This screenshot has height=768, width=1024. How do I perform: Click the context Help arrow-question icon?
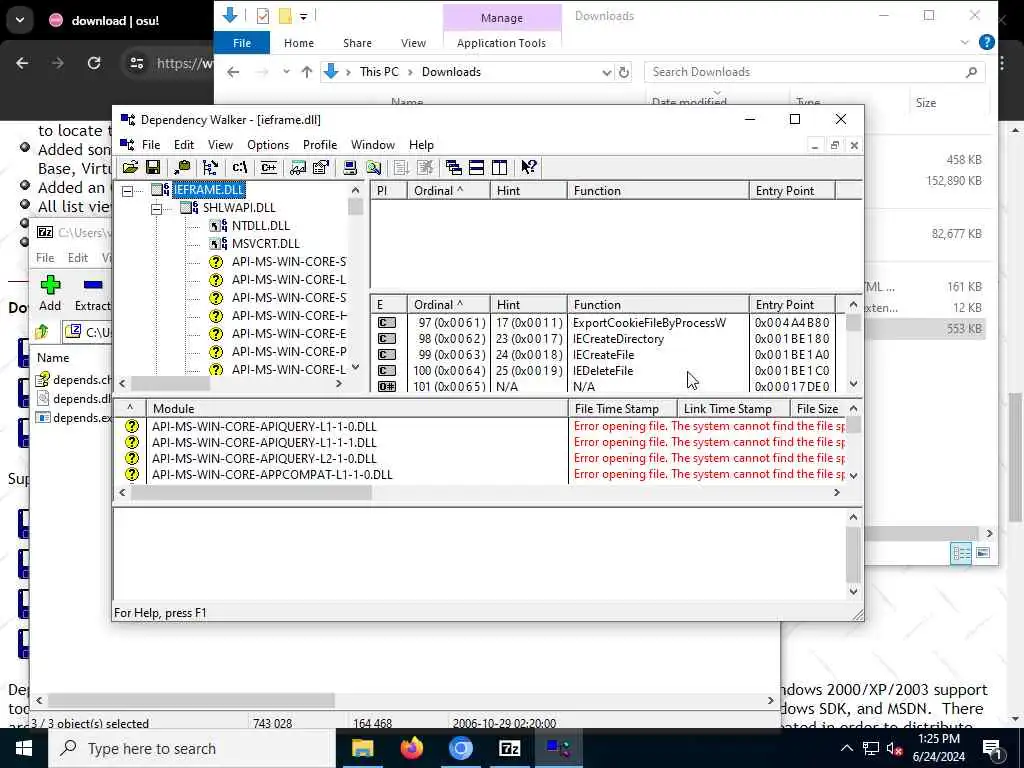529,168
